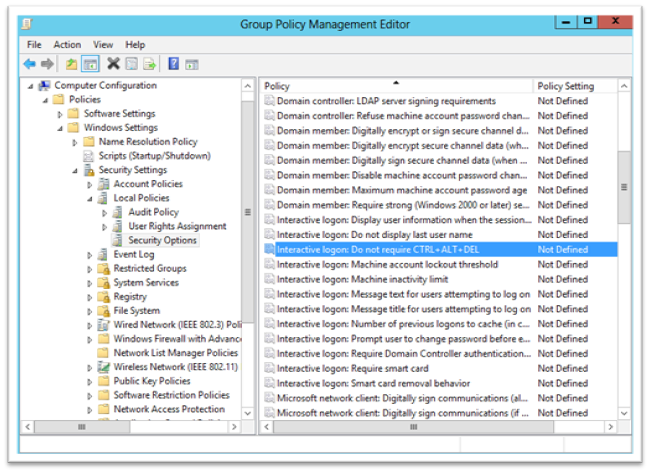Expand the Account Policies node
Screen dimensions: 650x473
[90, 184]
